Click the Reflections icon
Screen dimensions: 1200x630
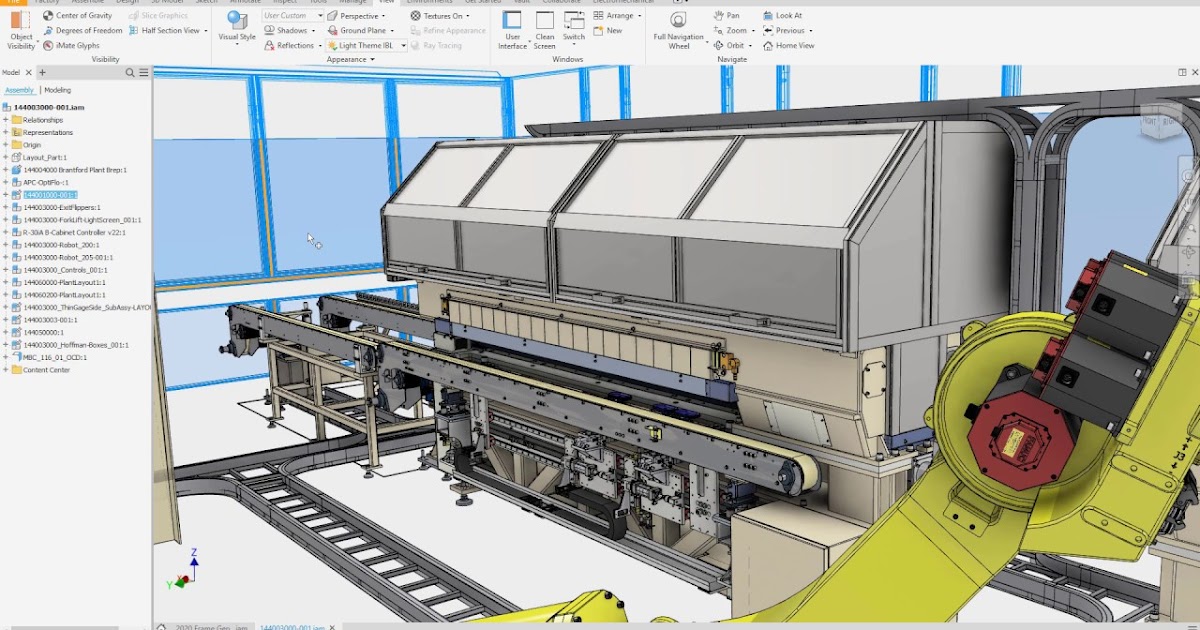[x=269, y=46]
